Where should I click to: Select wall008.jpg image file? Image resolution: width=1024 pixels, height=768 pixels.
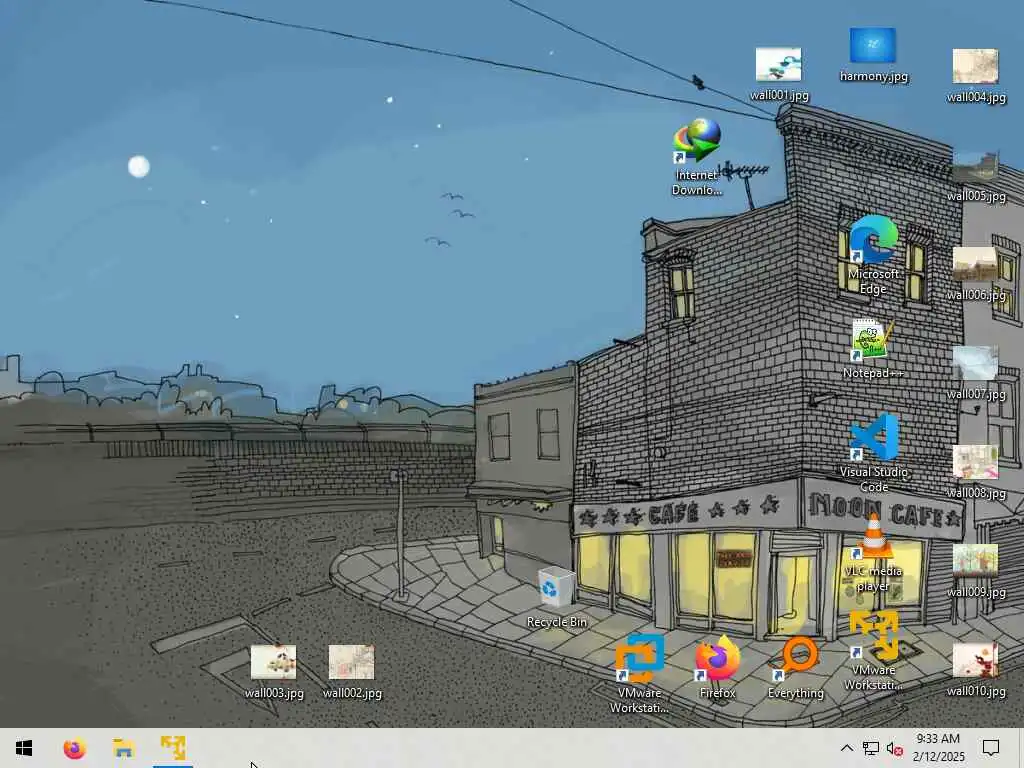click(x=976, y=472)
